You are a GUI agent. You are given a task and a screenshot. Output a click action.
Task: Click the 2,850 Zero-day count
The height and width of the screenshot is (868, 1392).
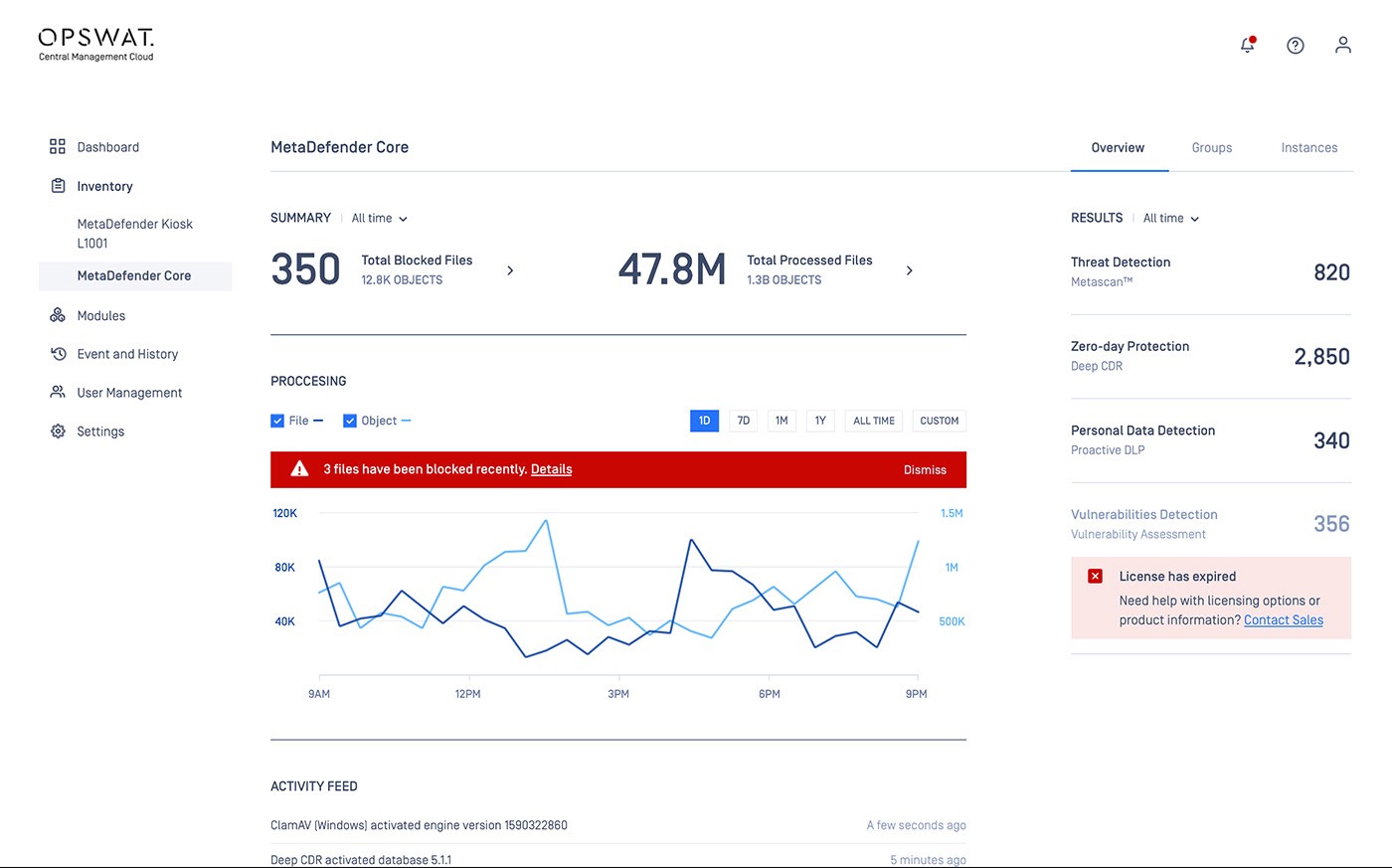click(x=1321, y=357)
